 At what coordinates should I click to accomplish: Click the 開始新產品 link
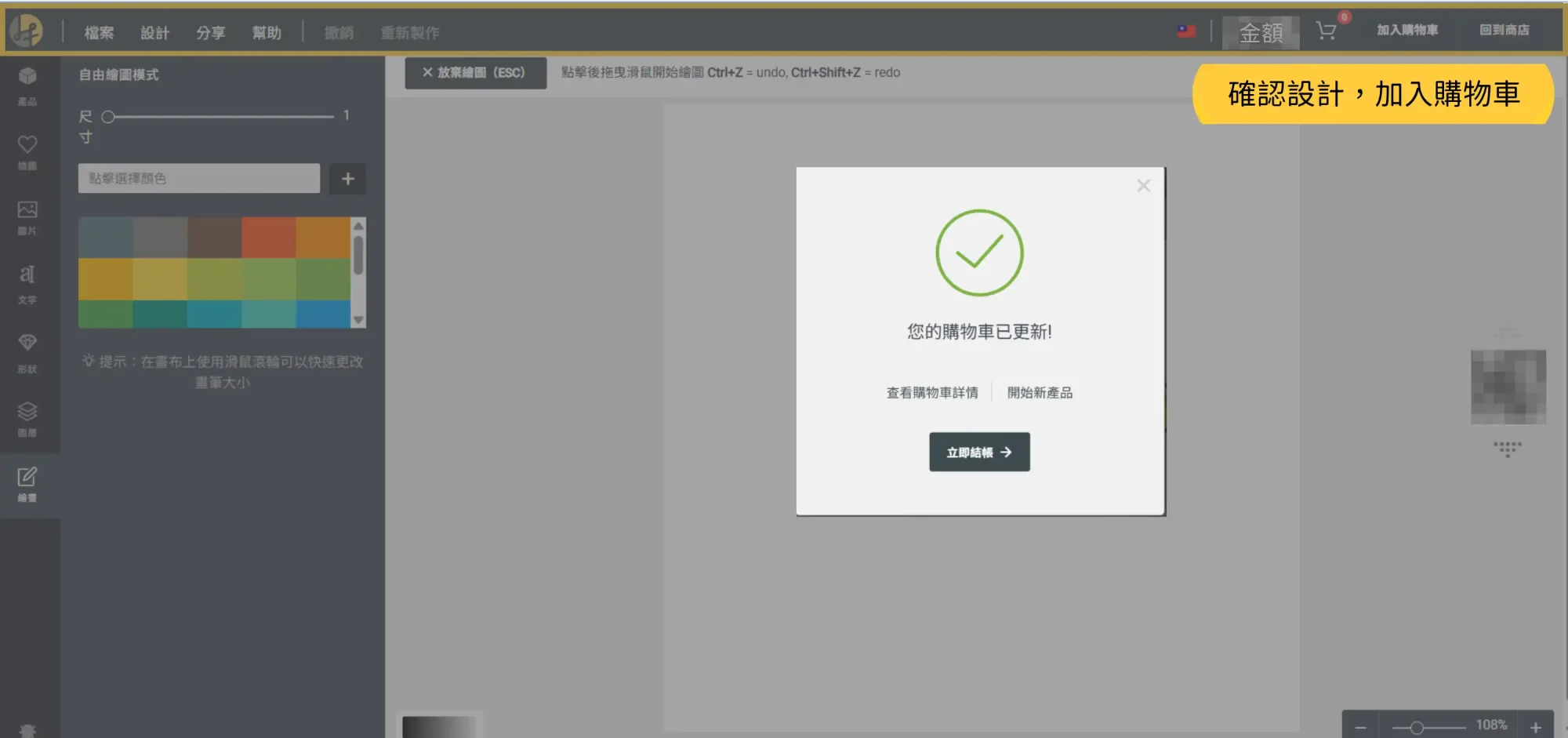pyautogui.click(x=1040, y=393)
